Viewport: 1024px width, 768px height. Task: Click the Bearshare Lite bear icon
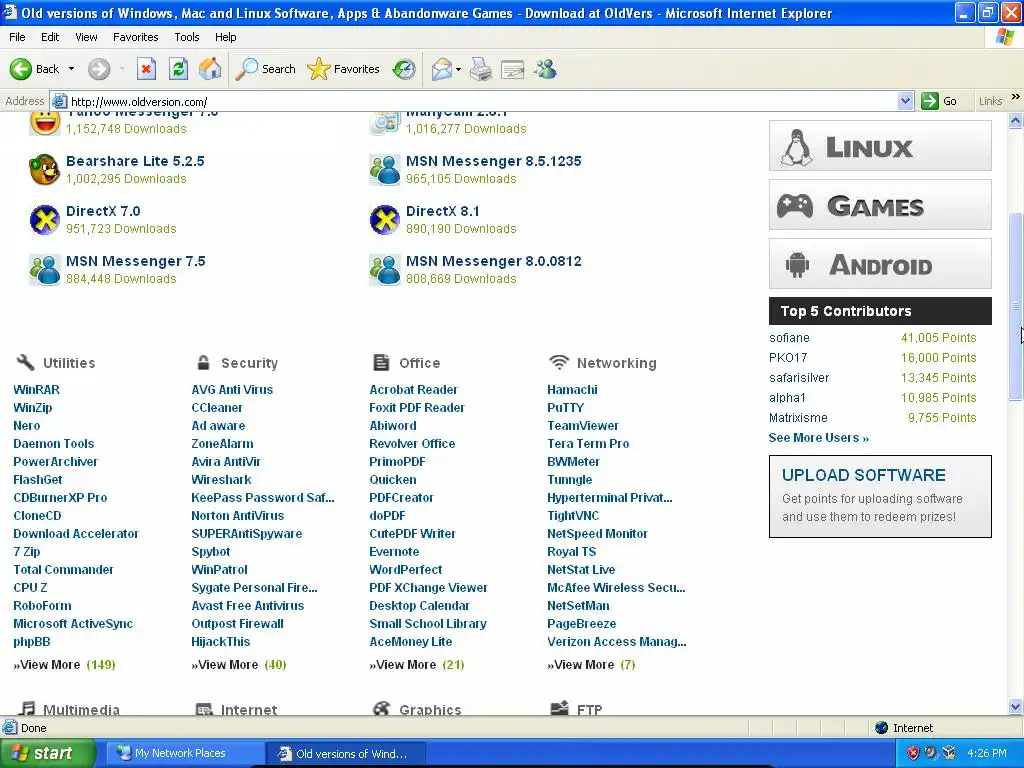click(x=44, y=169)
